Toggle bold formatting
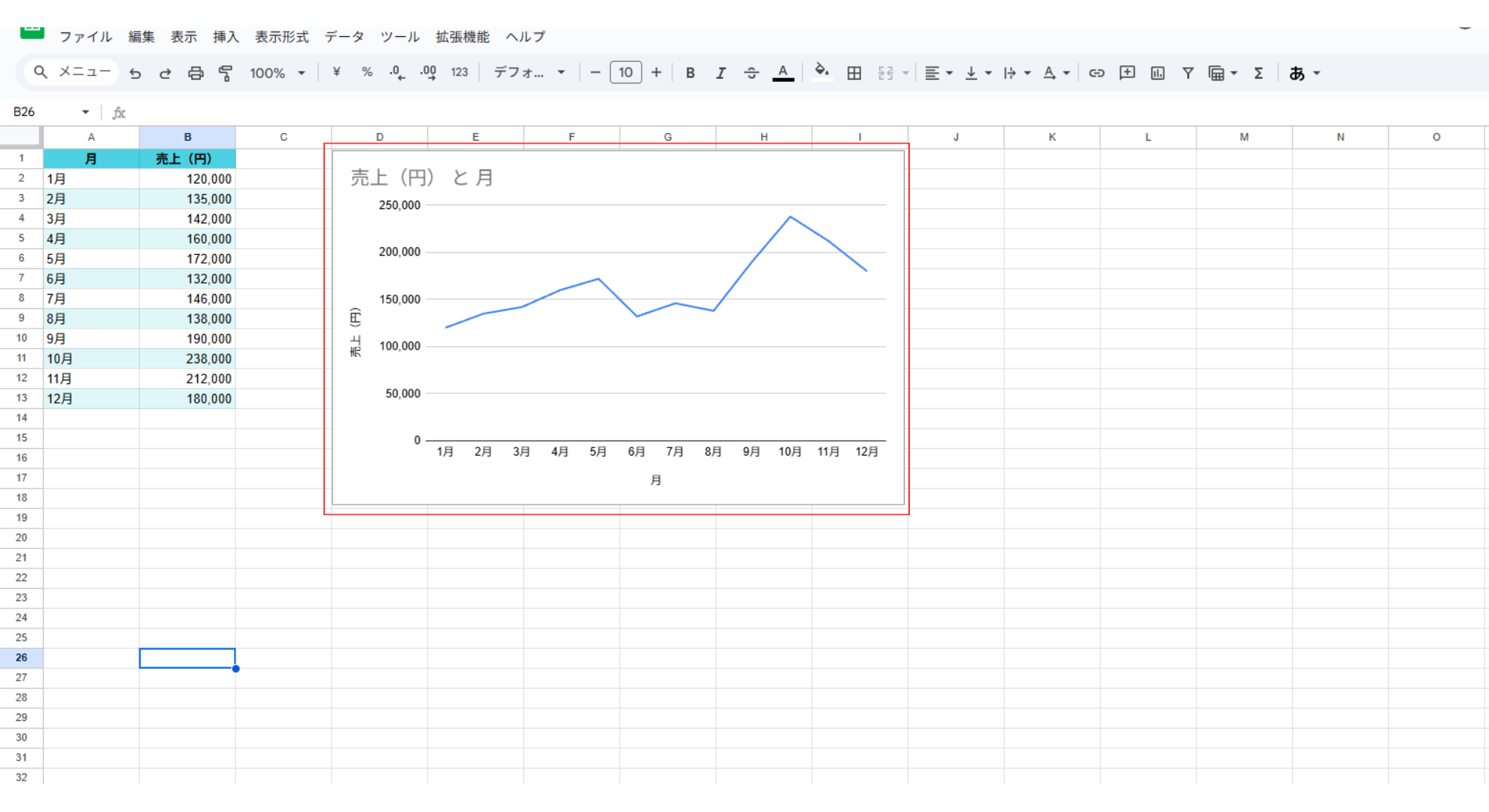 pos(690,73)
